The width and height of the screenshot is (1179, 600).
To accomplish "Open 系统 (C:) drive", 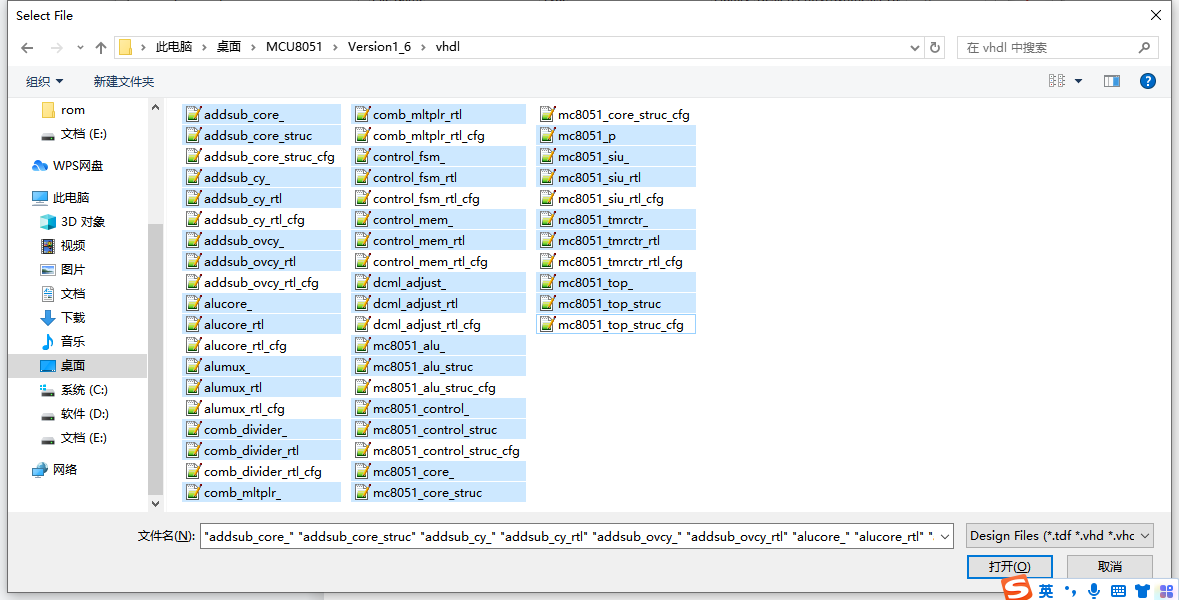I will click(83, 390).
